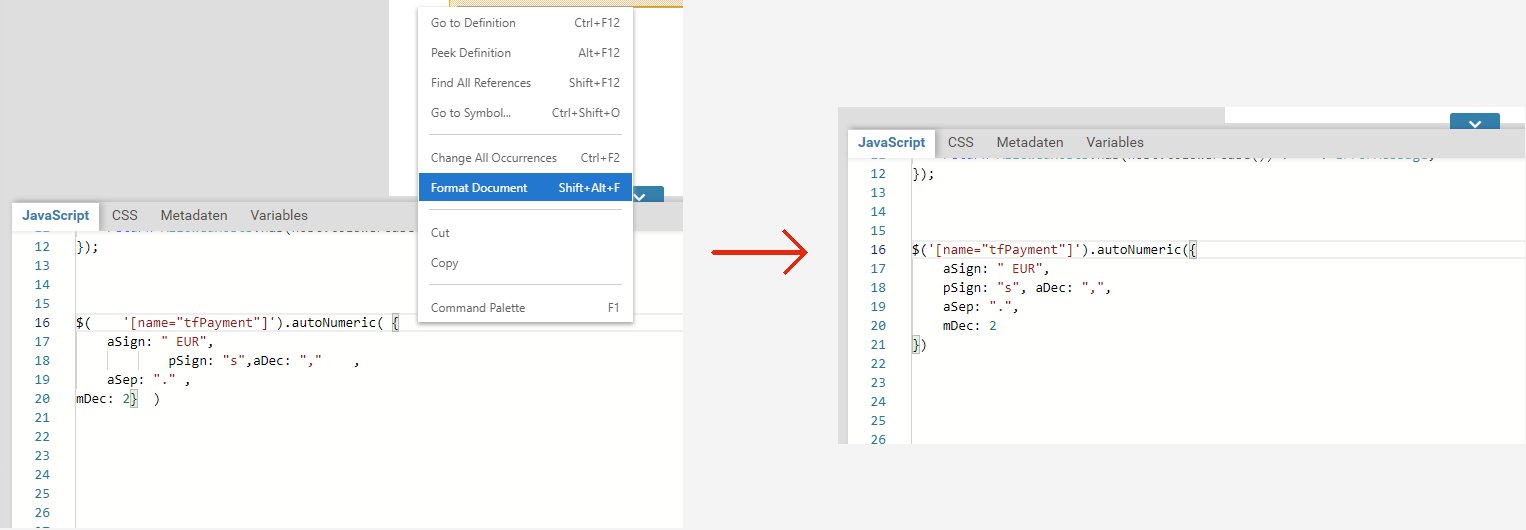
Task: Click JavaScript tab in unformatted editor
Action: tap(56, 215)
